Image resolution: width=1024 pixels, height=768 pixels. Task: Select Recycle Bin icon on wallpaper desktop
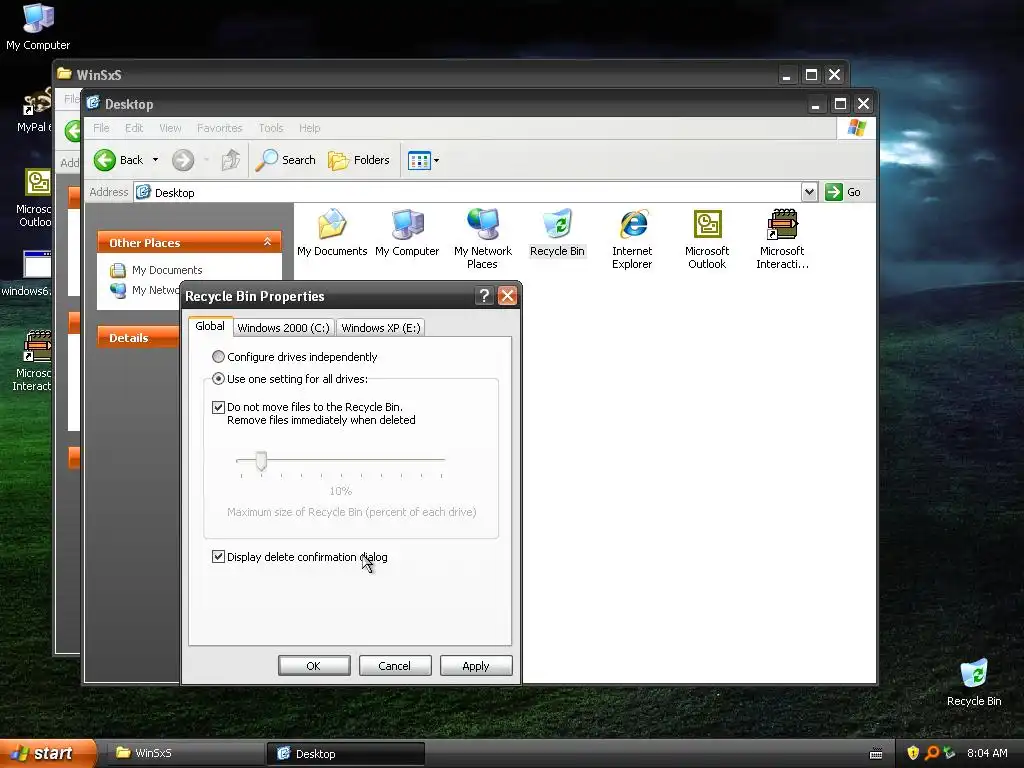(x=974, y=683)
